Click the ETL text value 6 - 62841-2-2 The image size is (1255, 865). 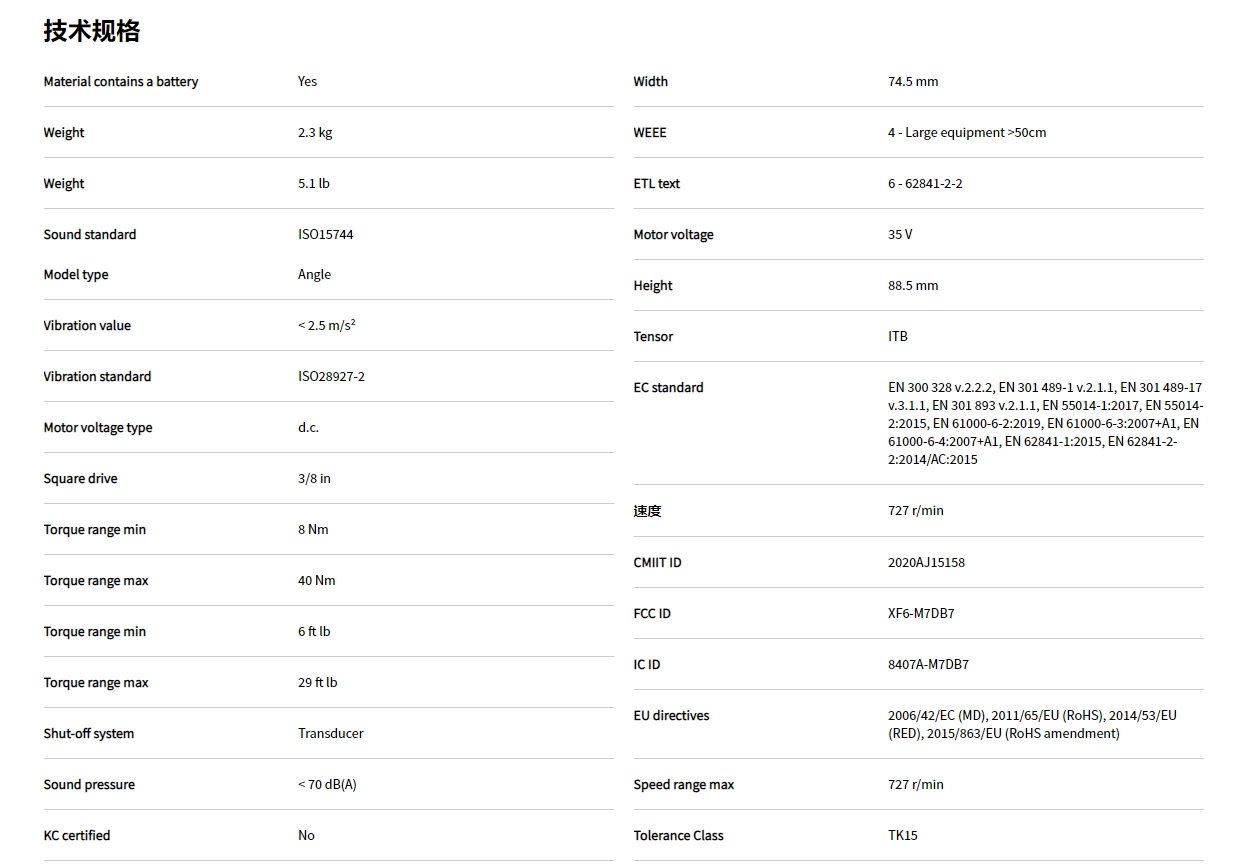point(925,184)
